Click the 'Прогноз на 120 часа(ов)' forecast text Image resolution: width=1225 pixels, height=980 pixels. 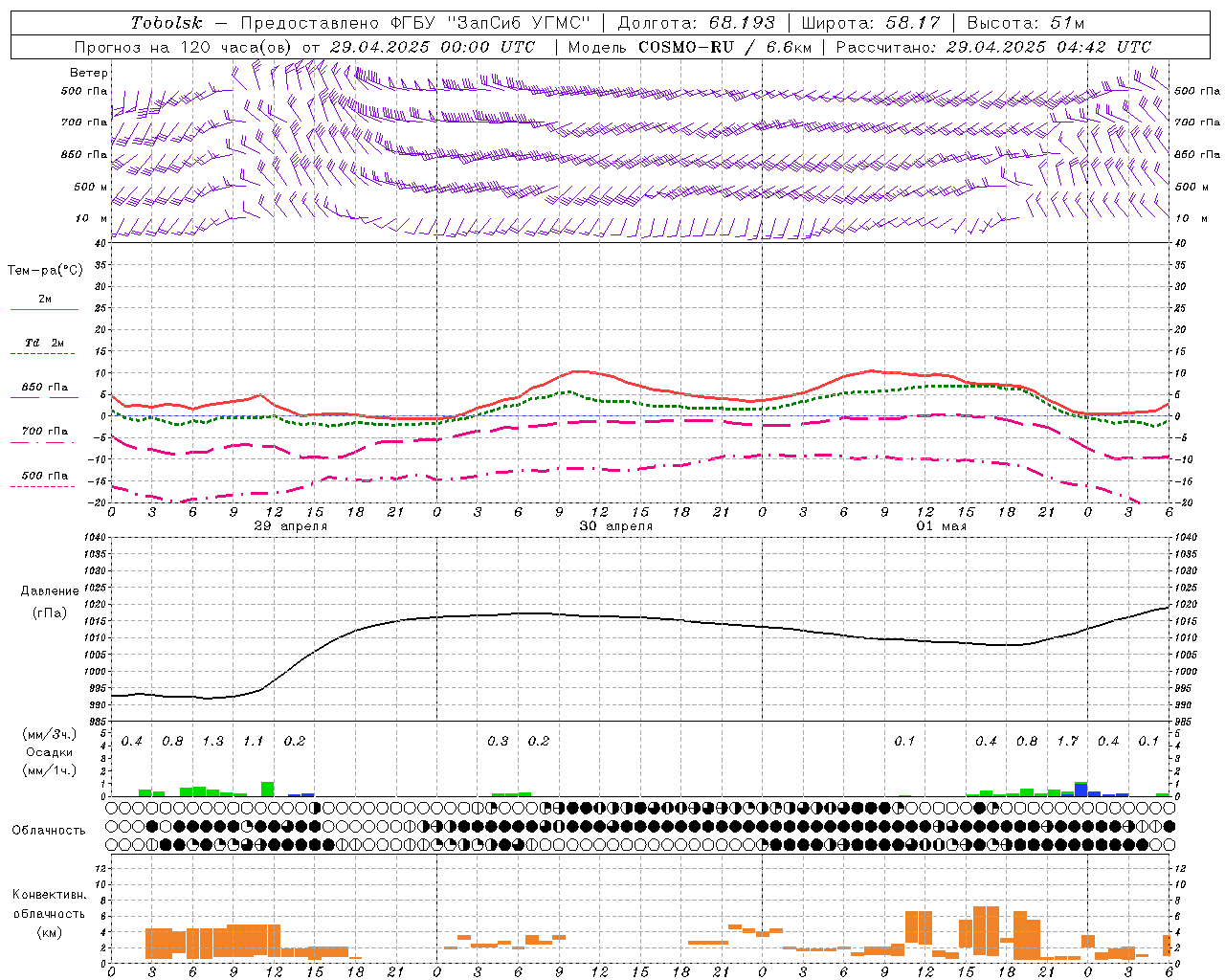185,47
